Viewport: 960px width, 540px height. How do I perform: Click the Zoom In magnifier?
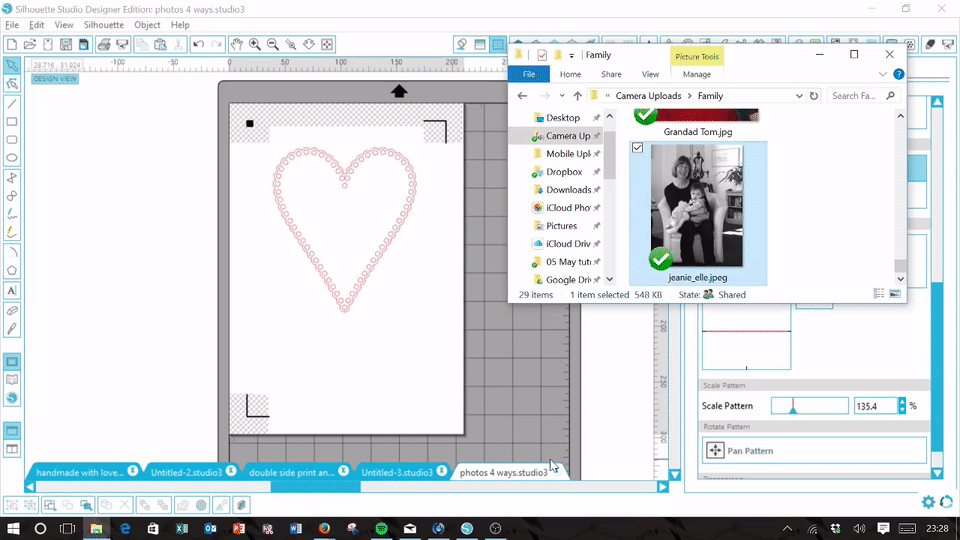(255, 44)
